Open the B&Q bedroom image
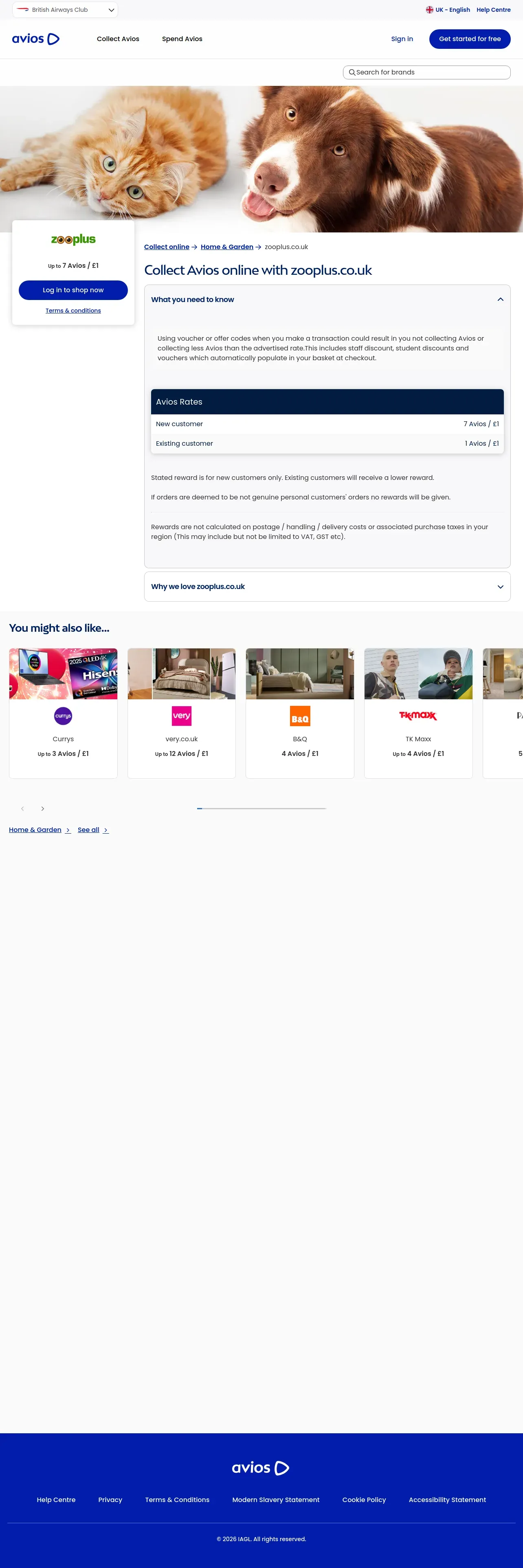The height and width of the screenshot is (1568, 523). coord(300,674)
